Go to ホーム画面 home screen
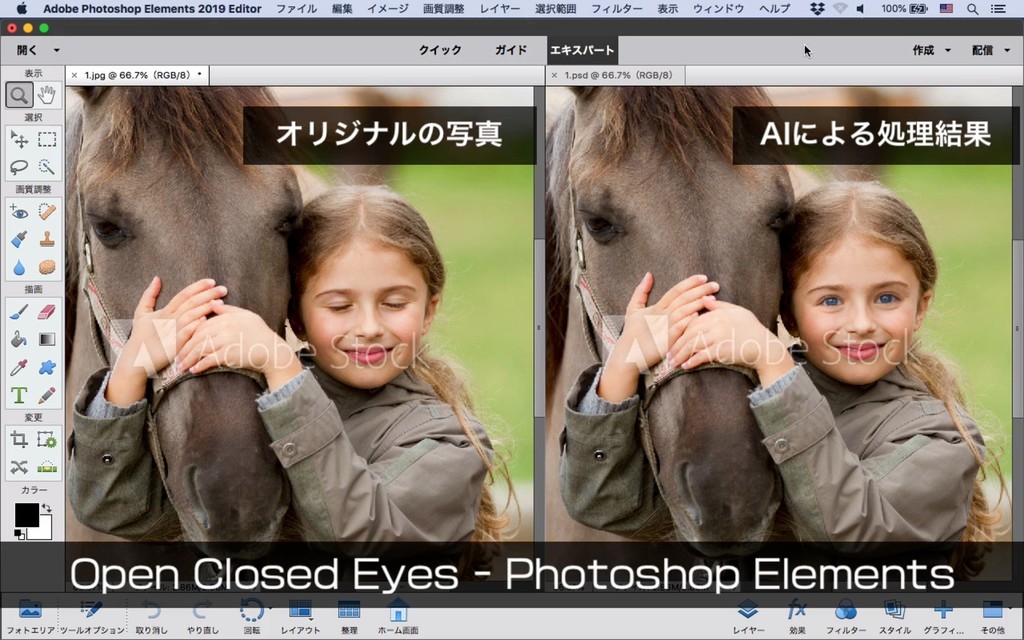The height and width of the screenshot is (640, 1024). 398,617
